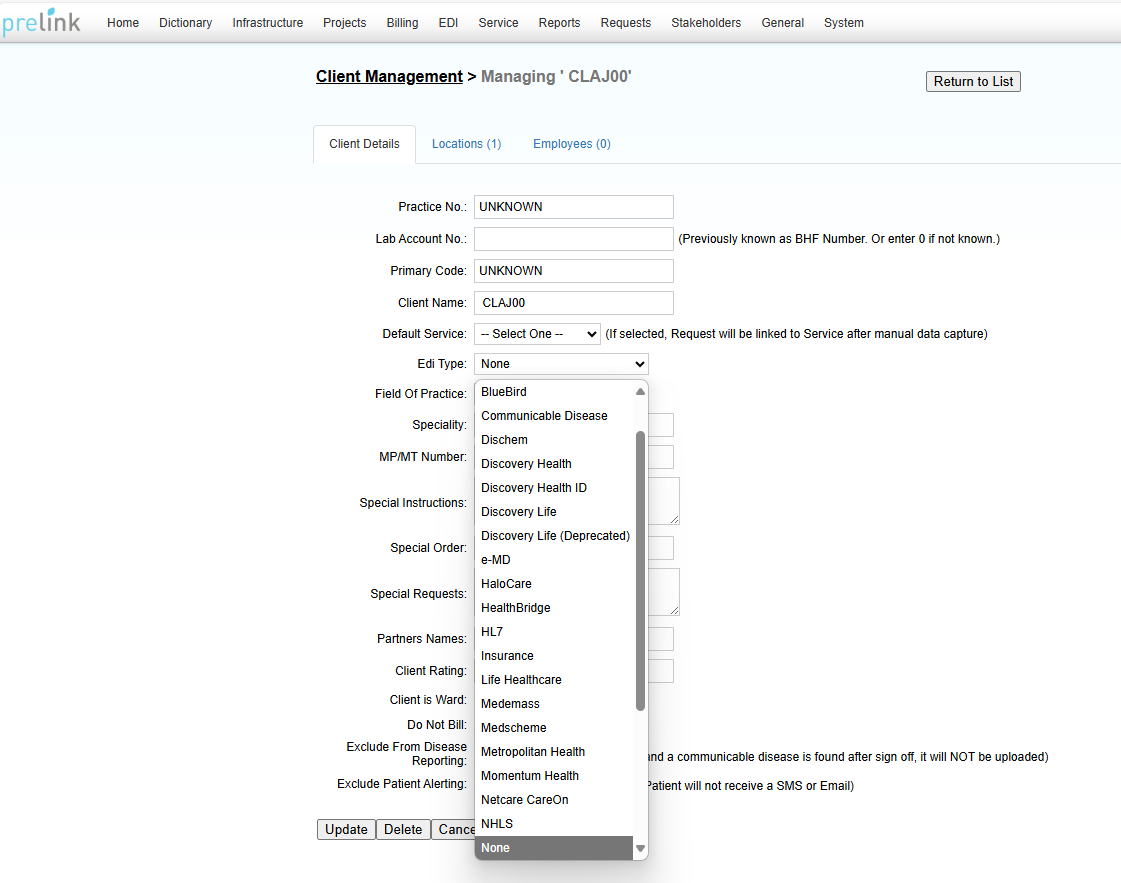Viewport: 1121px width, 883px height.
Task: Click the Return to List button
Action: coord(973,82)
